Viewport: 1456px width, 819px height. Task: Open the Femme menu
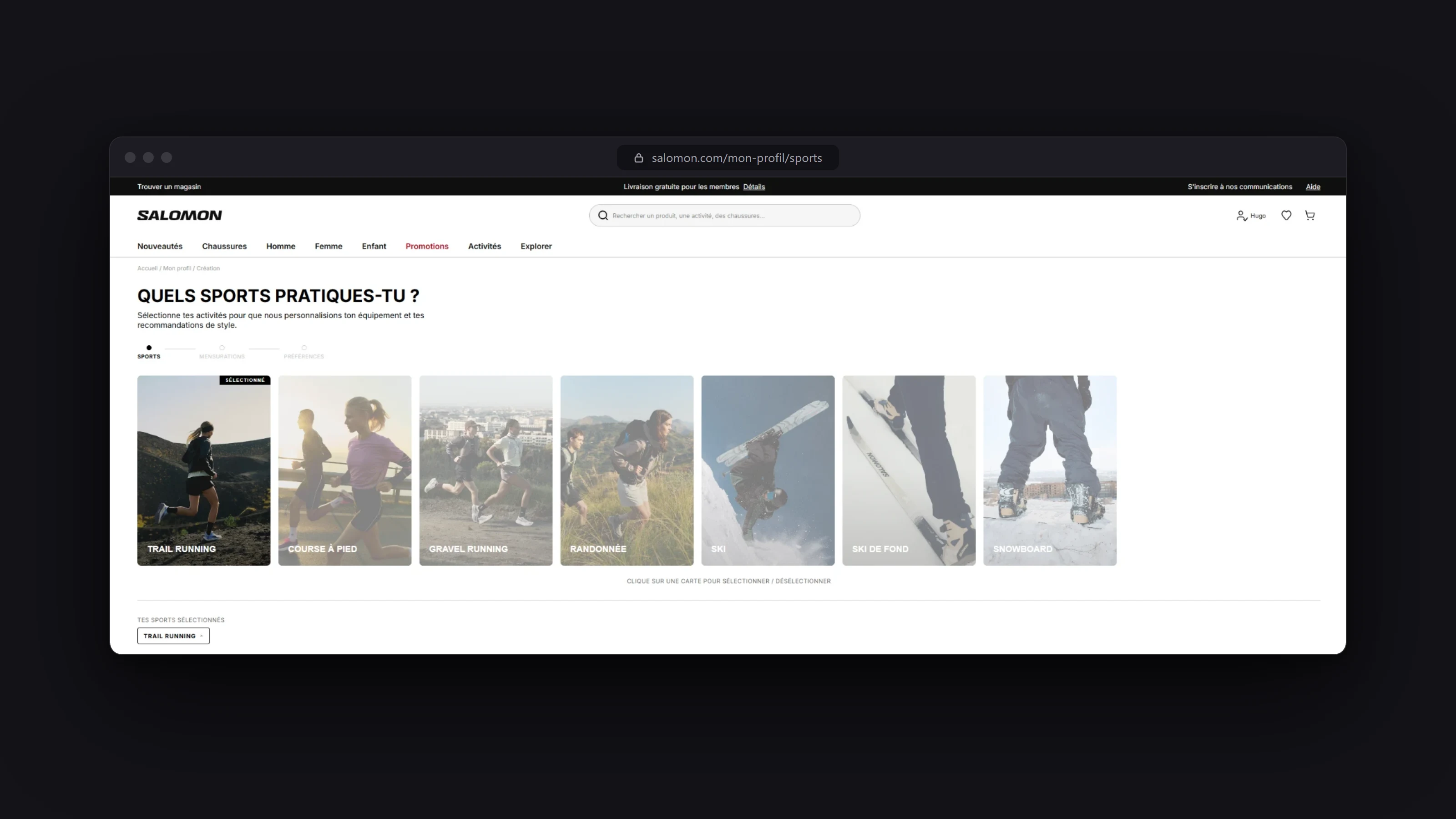(x=329, y=247)
